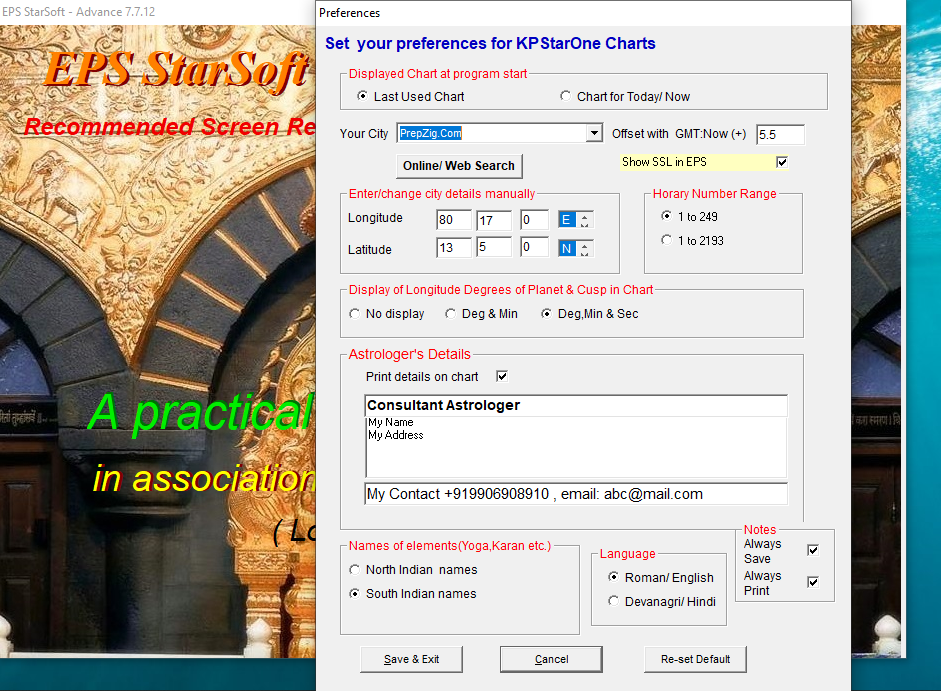Click the My Name / My Address text area
Viewport: 941px width, 691px height.
click(576, 447)
